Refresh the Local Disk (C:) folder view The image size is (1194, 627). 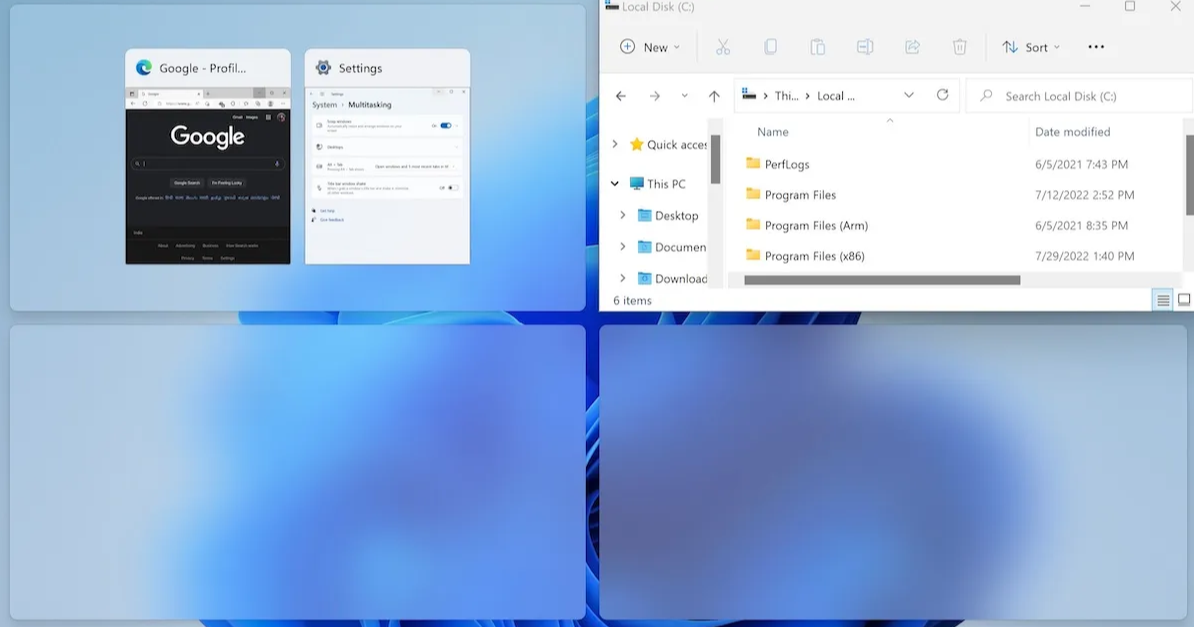(943, 95)
